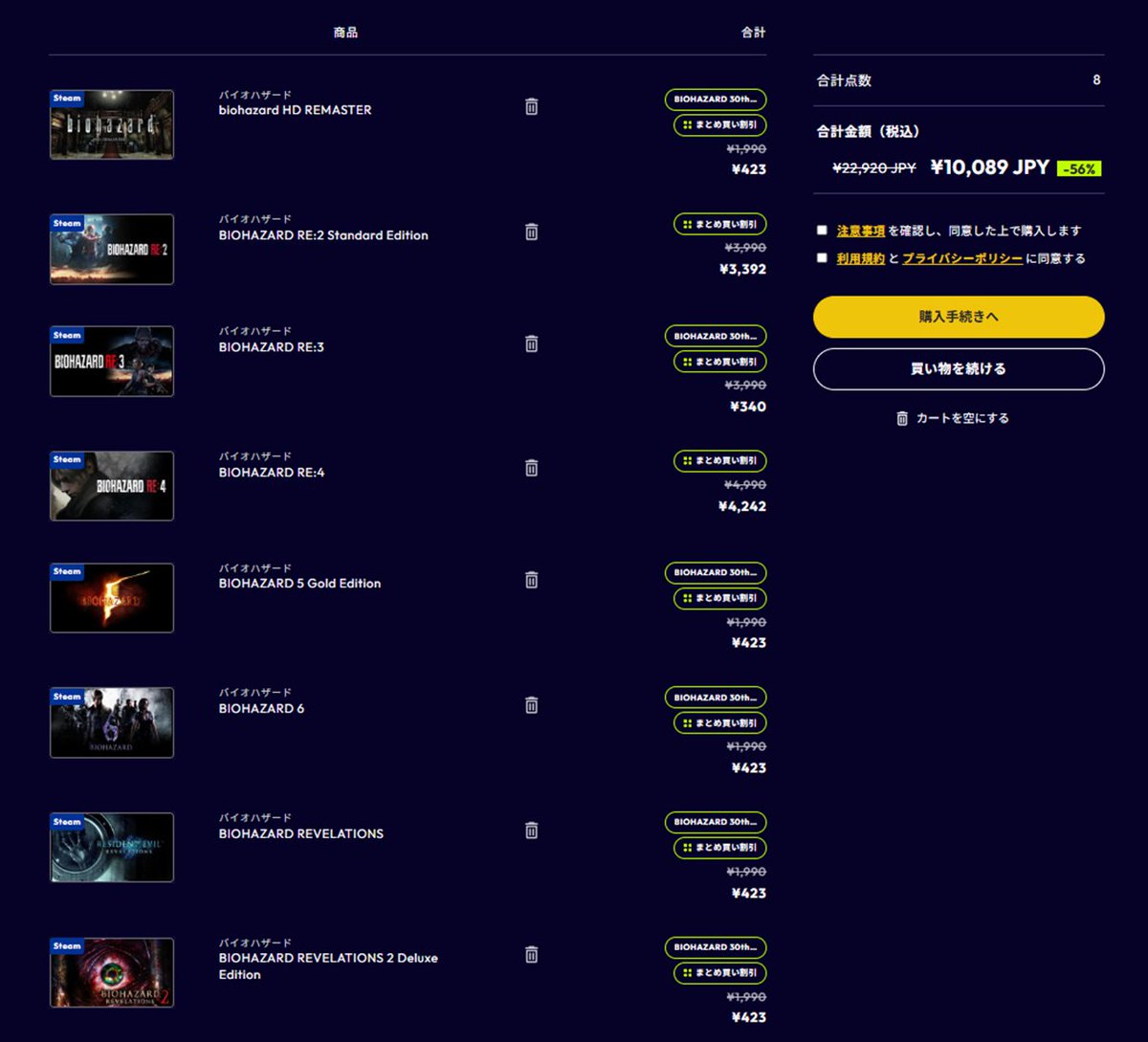Open the 注意事項 link
1148x1042 pixels.
(861, 231)
